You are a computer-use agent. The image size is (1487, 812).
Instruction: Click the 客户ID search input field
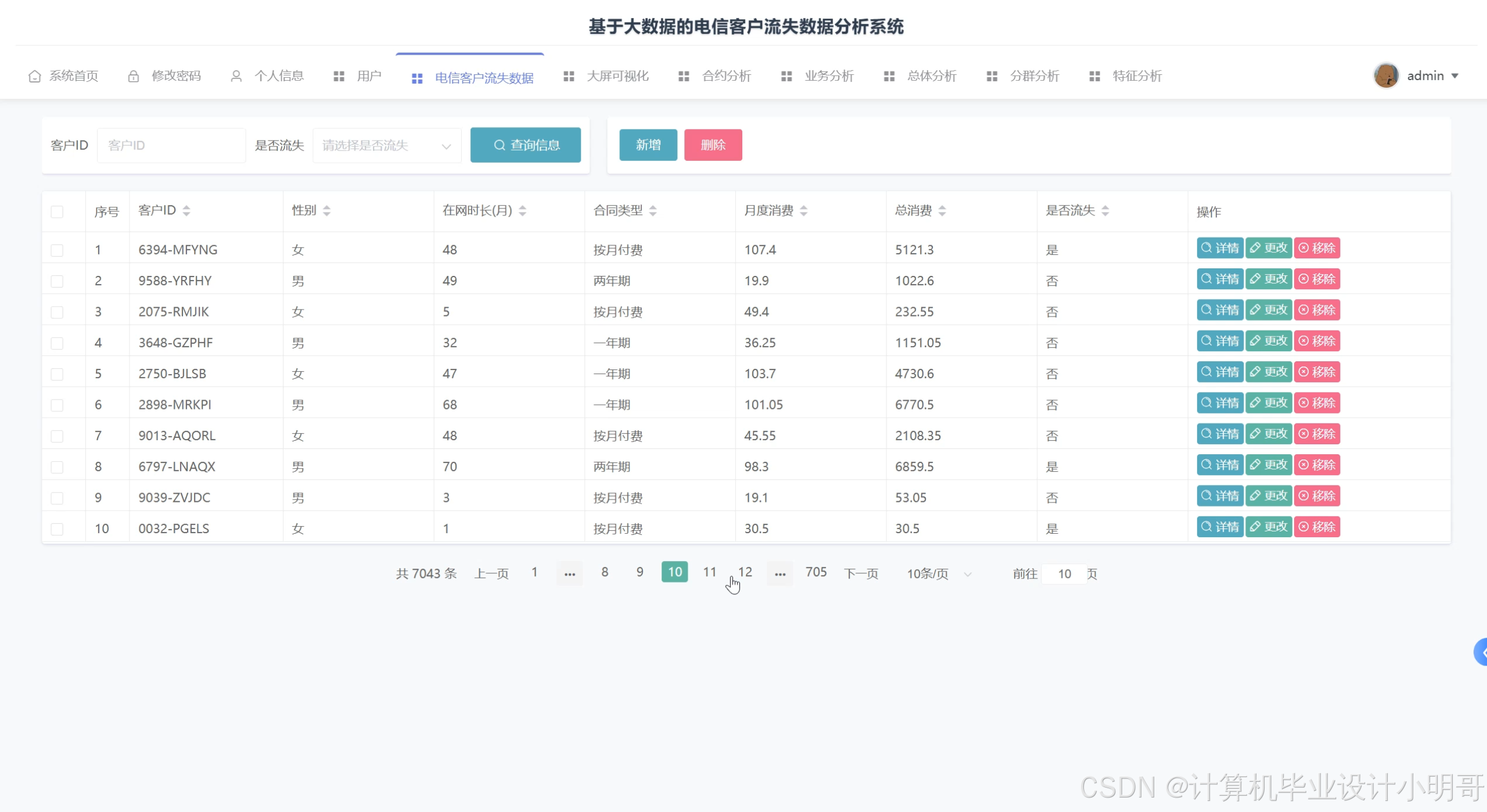click(x=171, y=145)
